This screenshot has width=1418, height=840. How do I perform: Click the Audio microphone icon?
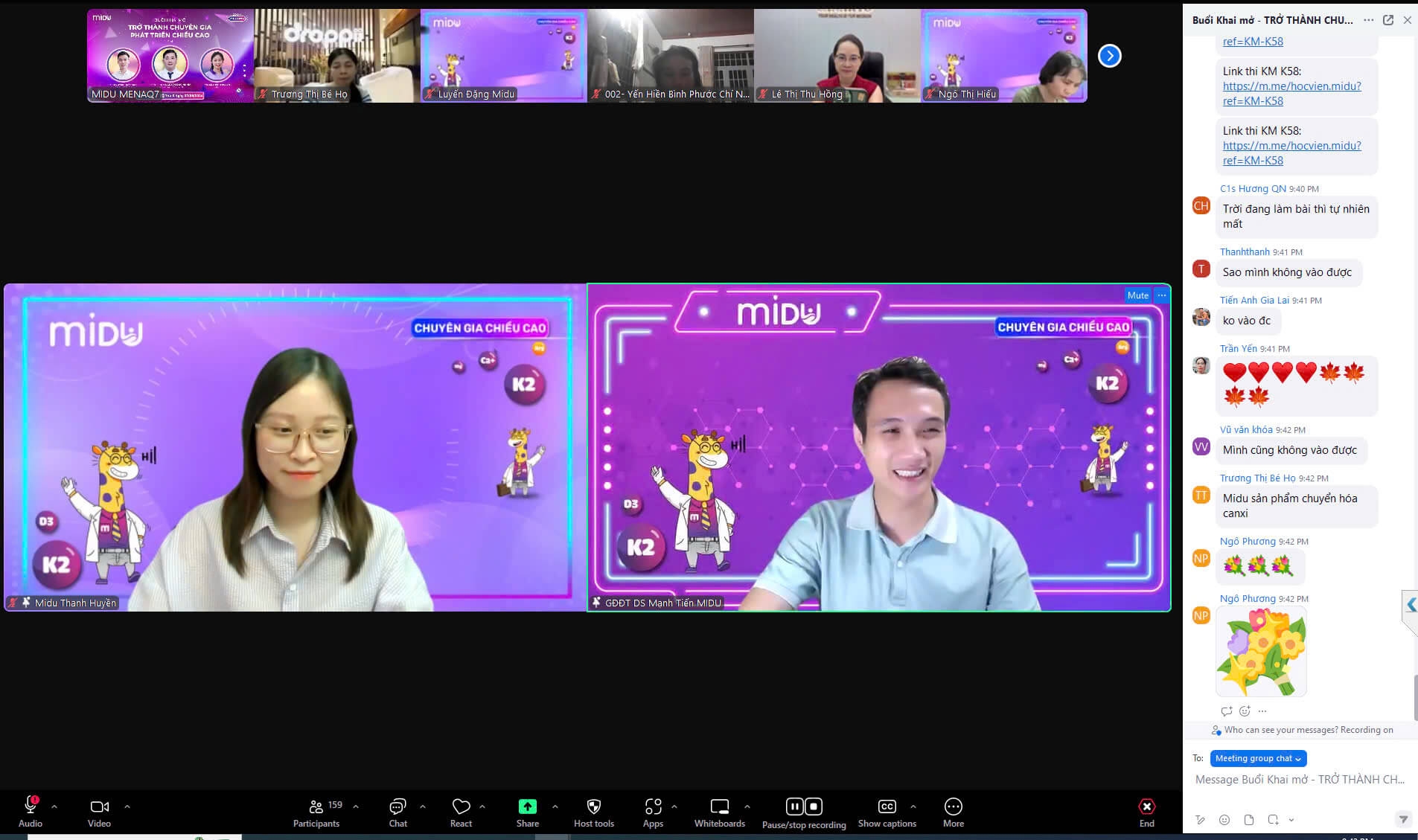(x=31, y=806)
